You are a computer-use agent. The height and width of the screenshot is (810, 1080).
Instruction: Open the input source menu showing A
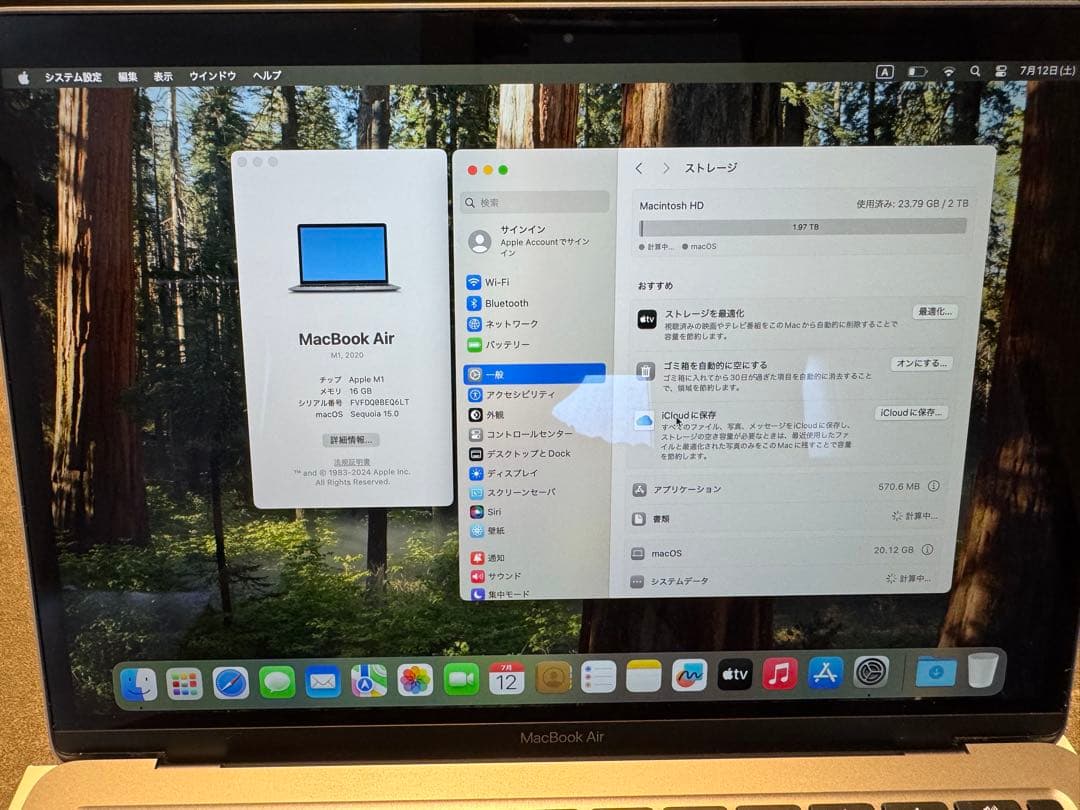pyautogui.click(x=885, y=72)
